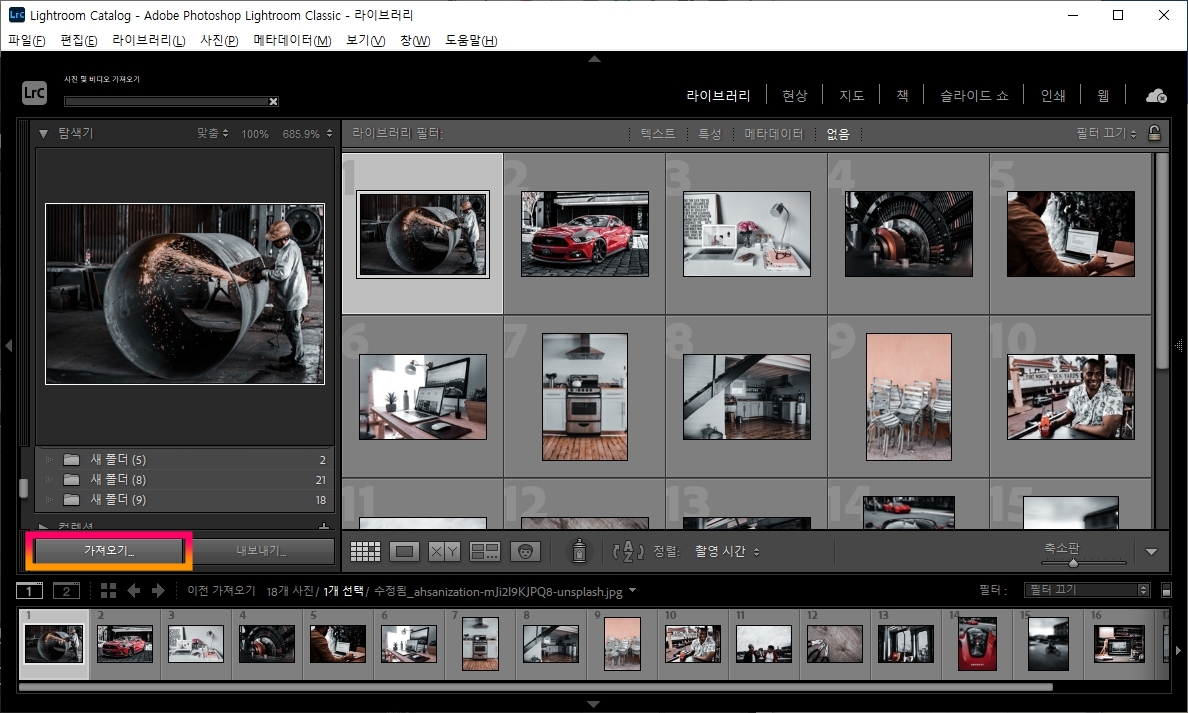Collapse left panel with side arrow
This screenshot has width=1188, height=713.
pos(8,346)
